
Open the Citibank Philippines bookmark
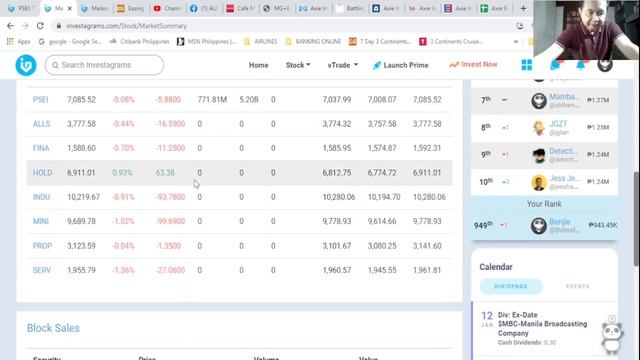[x=140, y=41]
